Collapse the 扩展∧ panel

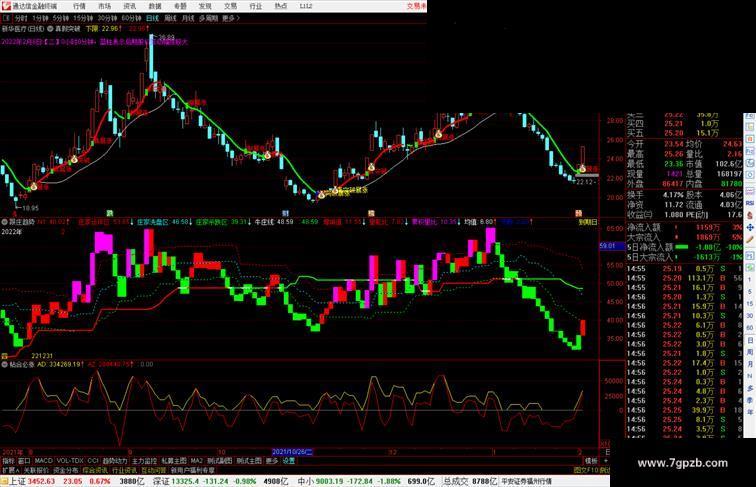[10, 470]
